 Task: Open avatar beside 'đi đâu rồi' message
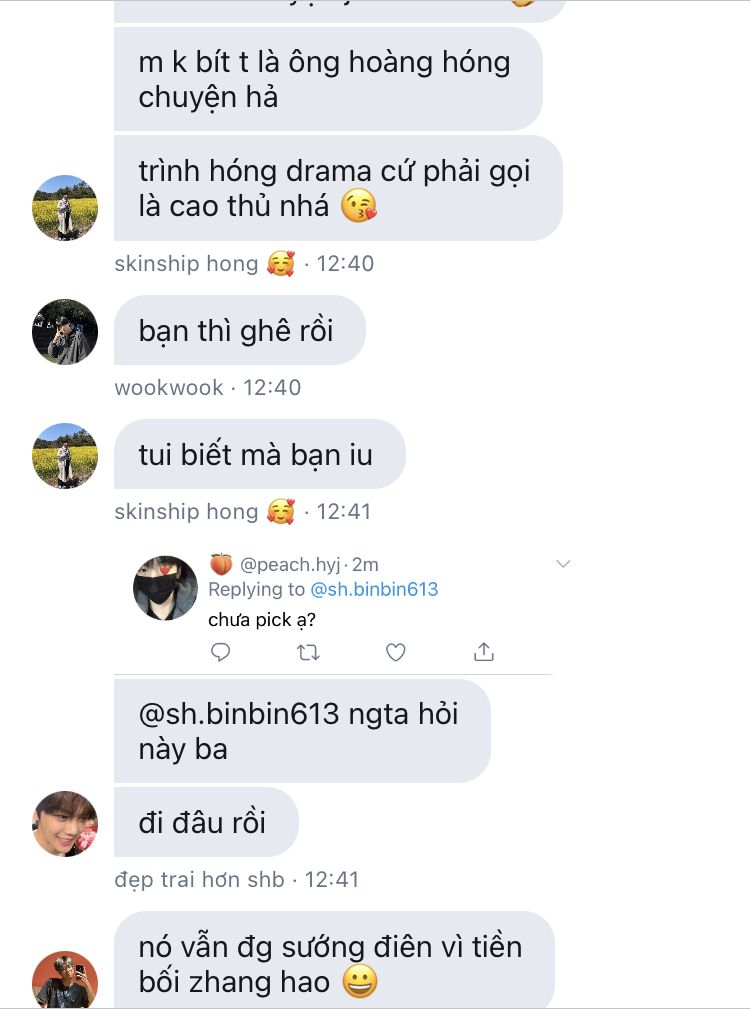pyautogui.click(x=65, y=824)
